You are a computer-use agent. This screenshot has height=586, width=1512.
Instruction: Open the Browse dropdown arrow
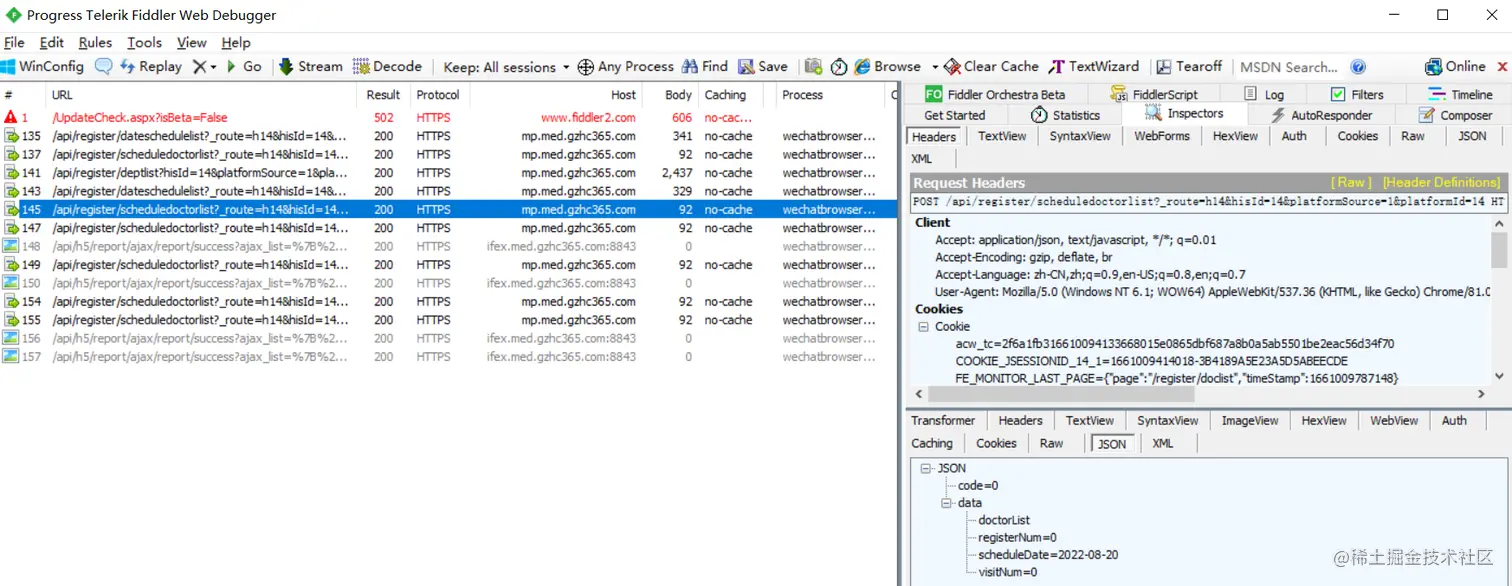(935, 67)
